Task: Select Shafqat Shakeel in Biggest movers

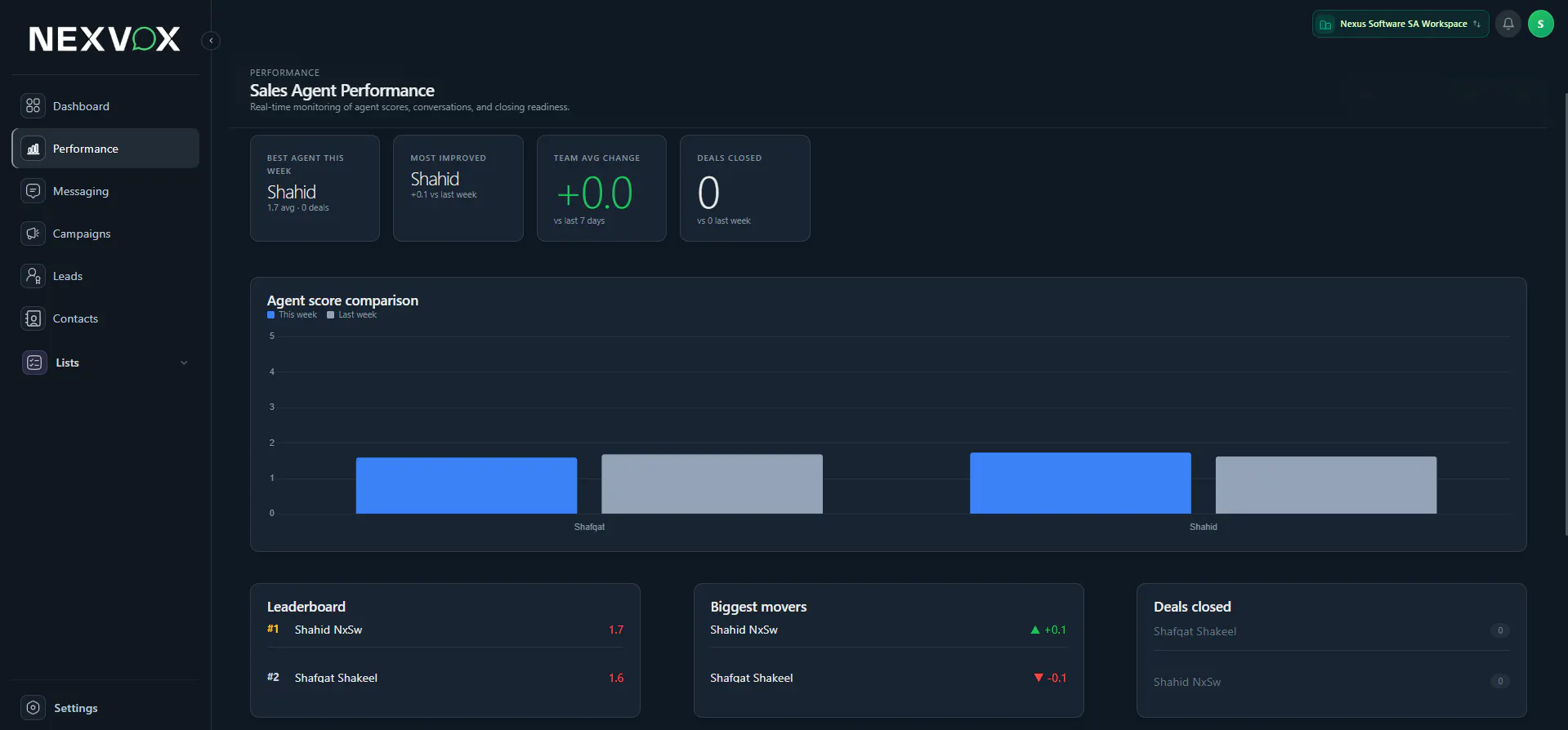Action: [x=751, y=678]
